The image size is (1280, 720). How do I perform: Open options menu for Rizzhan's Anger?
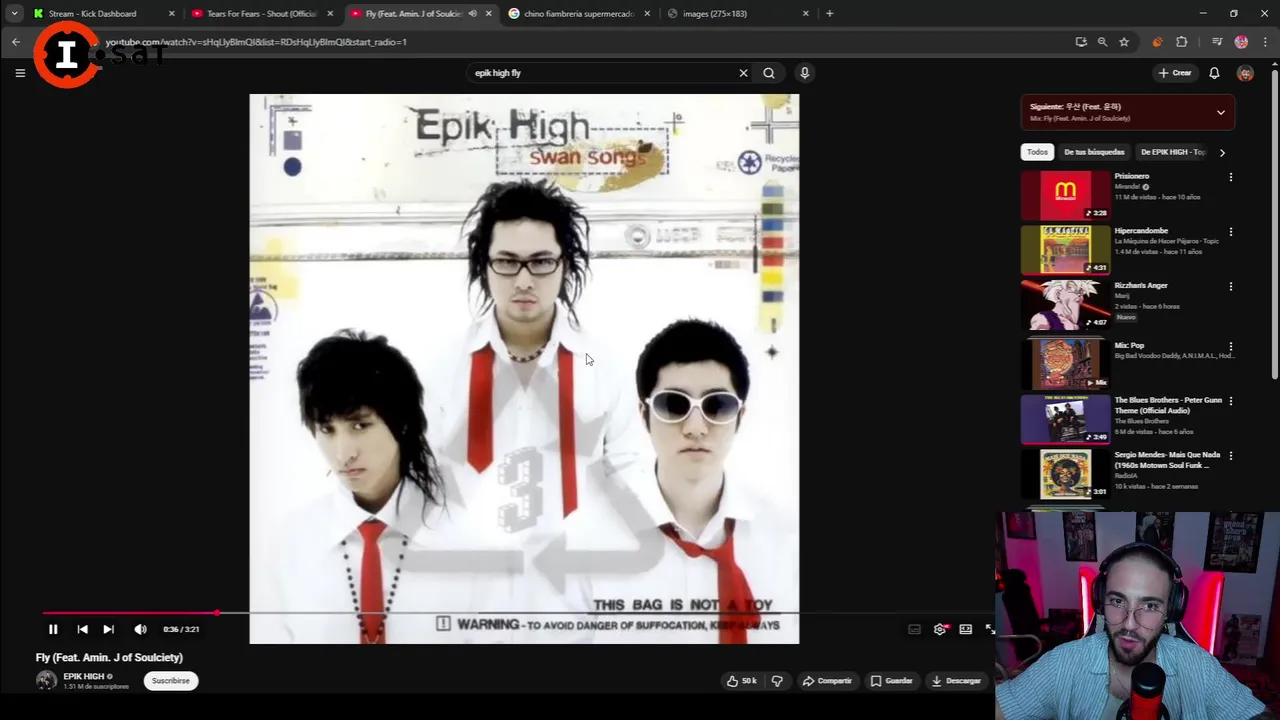[1231, 286]
